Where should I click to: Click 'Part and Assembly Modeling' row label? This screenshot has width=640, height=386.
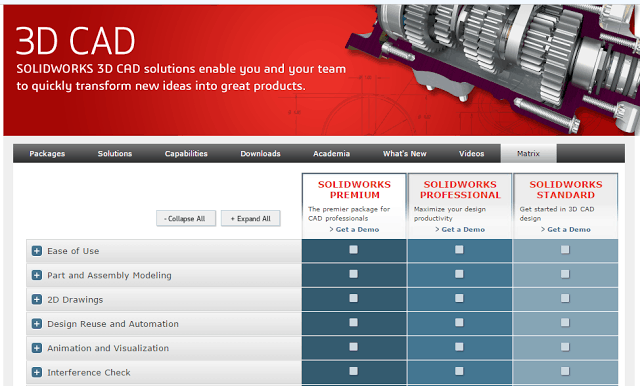click(x=109, y=275)
